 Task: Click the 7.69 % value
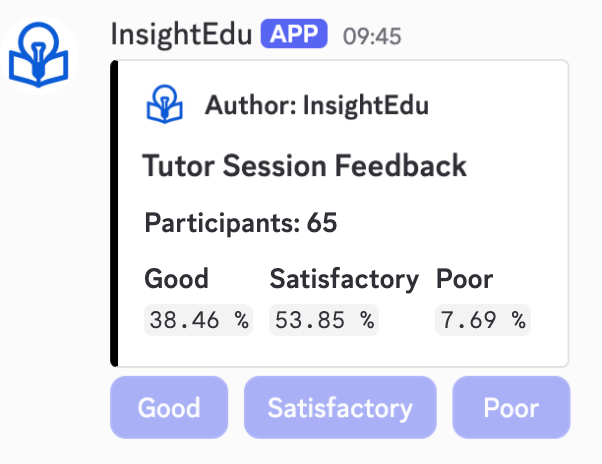(x=483, y=320)
